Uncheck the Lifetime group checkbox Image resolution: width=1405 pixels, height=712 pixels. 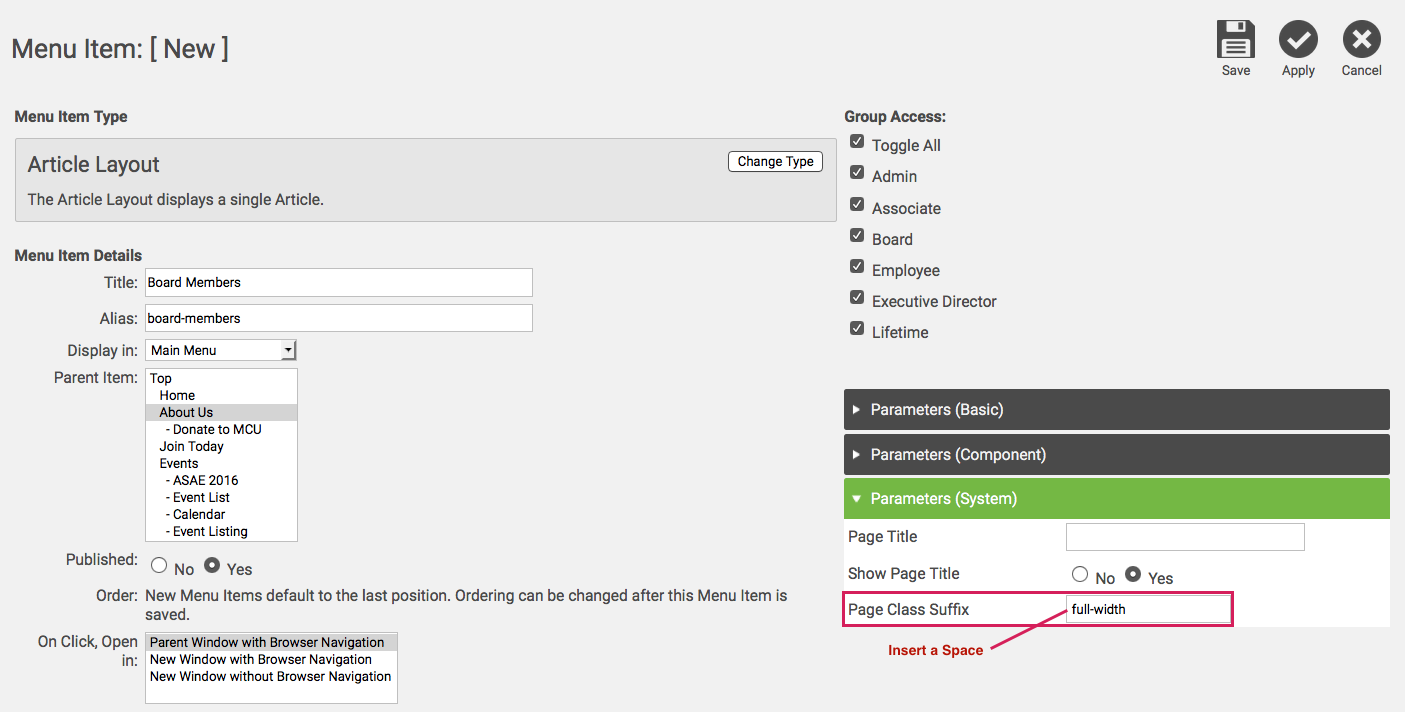click(857, 329)
